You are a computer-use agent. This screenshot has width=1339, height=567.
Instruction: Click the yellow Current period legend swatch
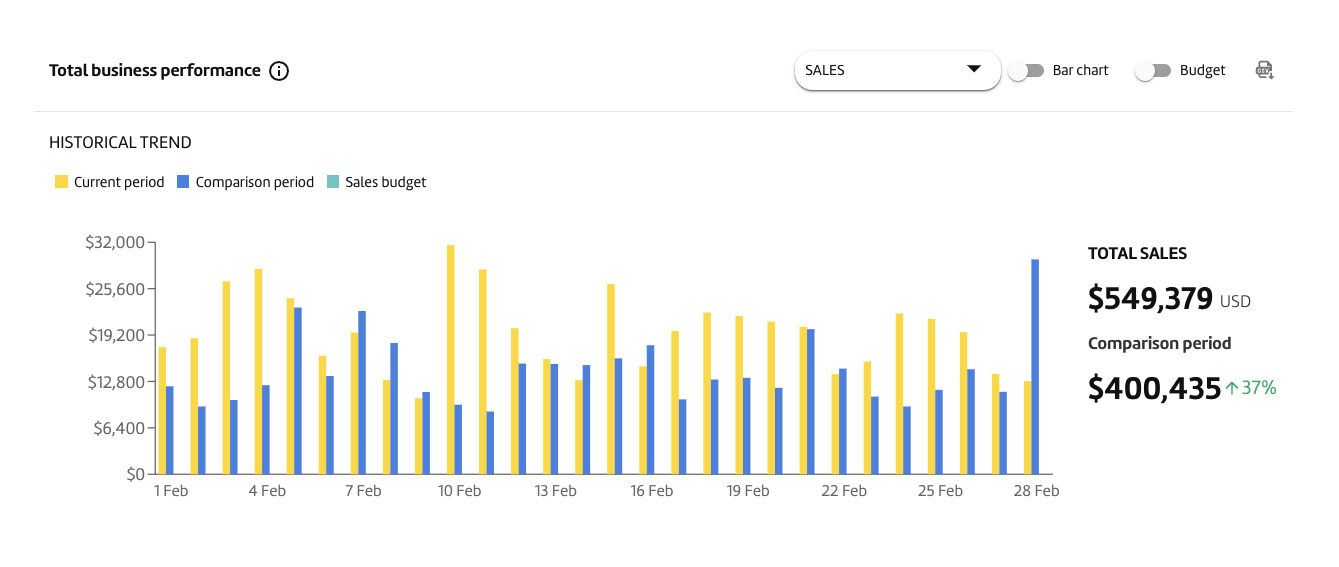coord(61,182)
